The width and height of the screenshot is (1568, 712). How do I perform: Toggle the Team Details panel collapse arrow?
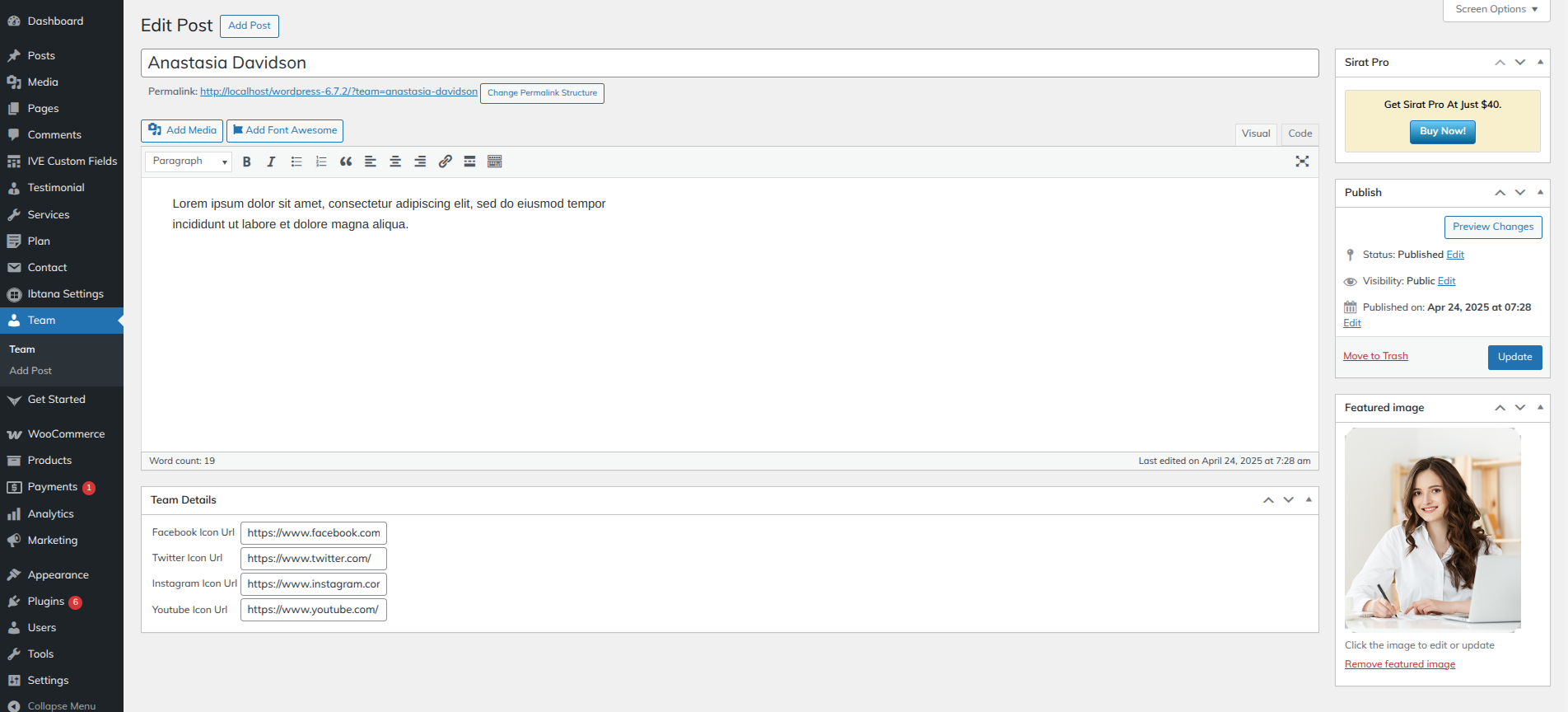click(x=1309, y=499)
